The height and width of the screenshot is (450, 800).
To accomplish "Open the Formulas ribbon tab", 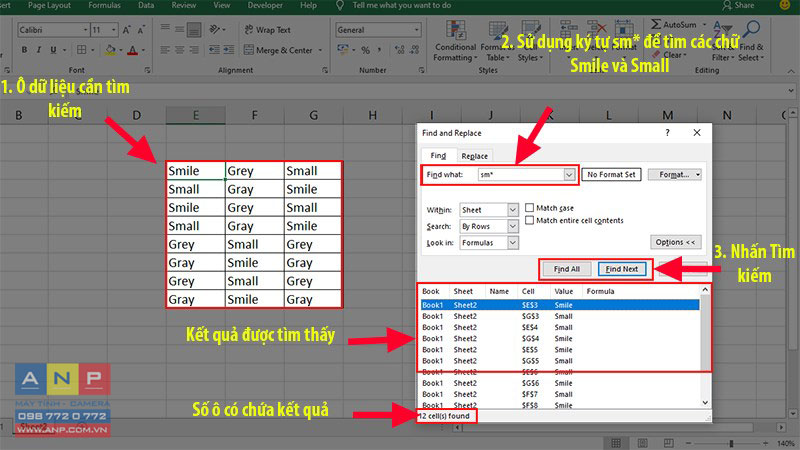I will pyautogui.click(x=104, y=6).
